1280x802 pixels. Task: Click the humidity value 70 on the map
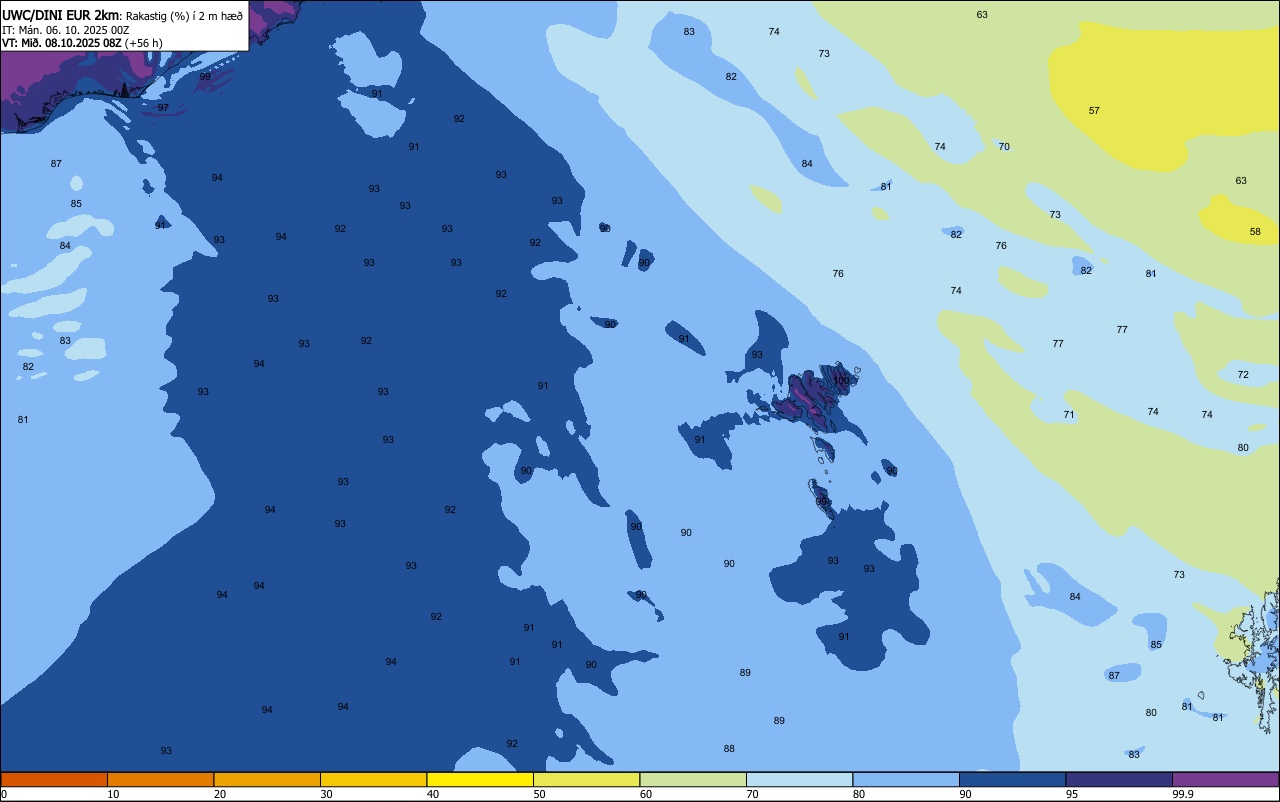tap(1004, 147)
